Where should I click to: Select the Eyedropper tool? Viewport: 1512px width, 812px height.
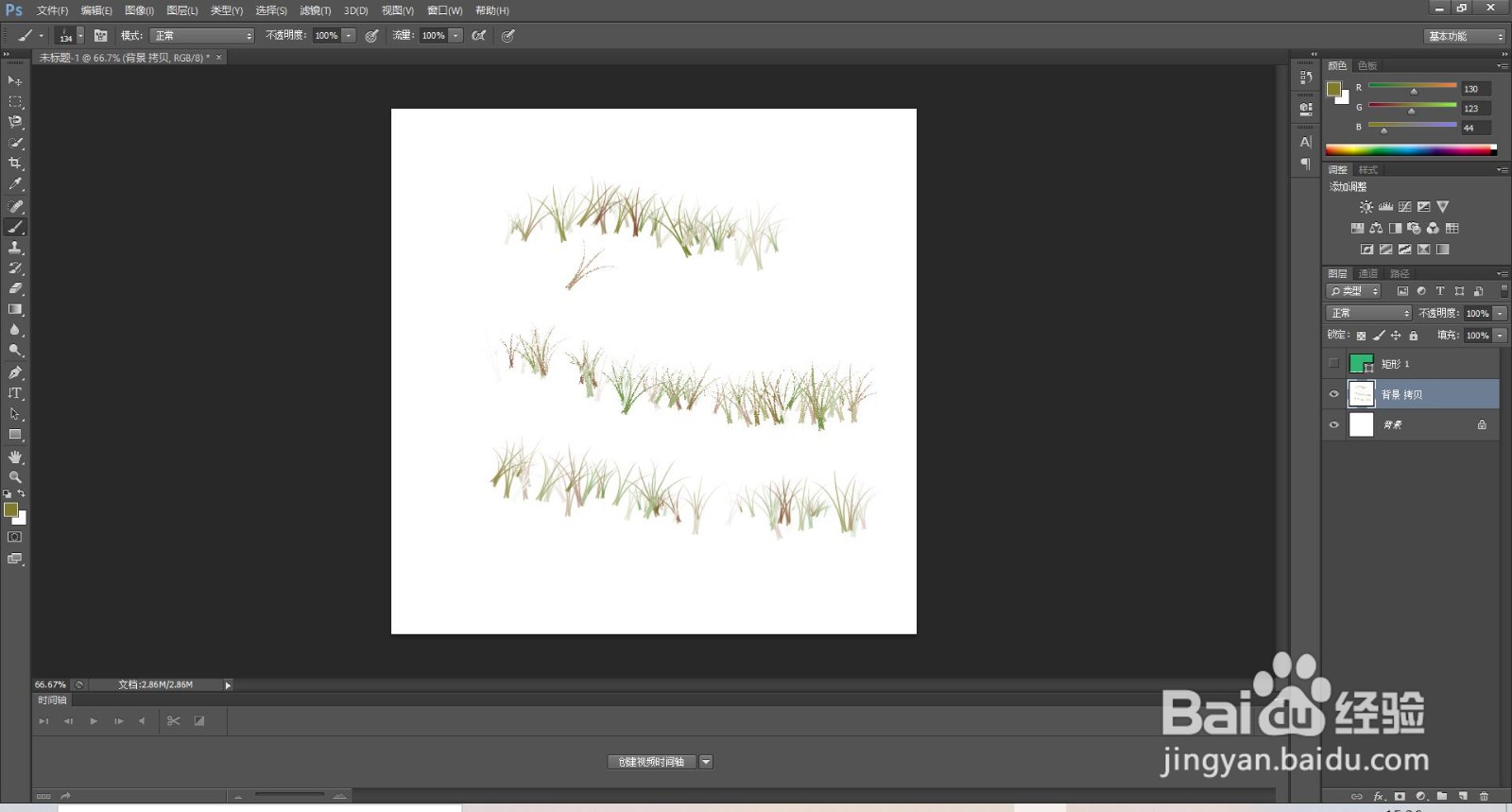point(15,185)
